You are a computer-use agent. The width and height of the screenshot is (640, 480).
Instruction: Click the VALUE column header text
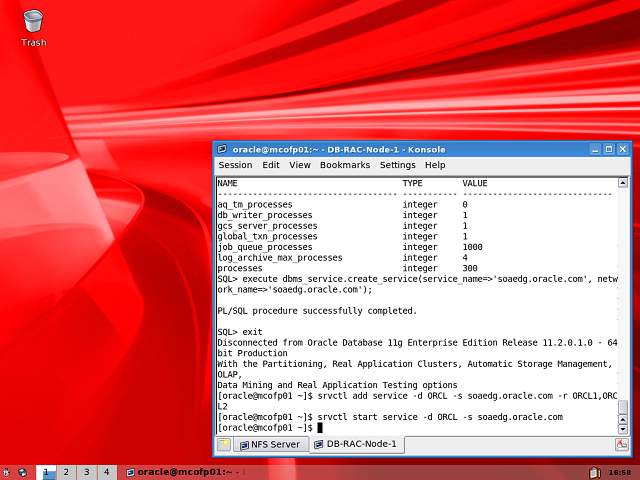pos(475,183)
